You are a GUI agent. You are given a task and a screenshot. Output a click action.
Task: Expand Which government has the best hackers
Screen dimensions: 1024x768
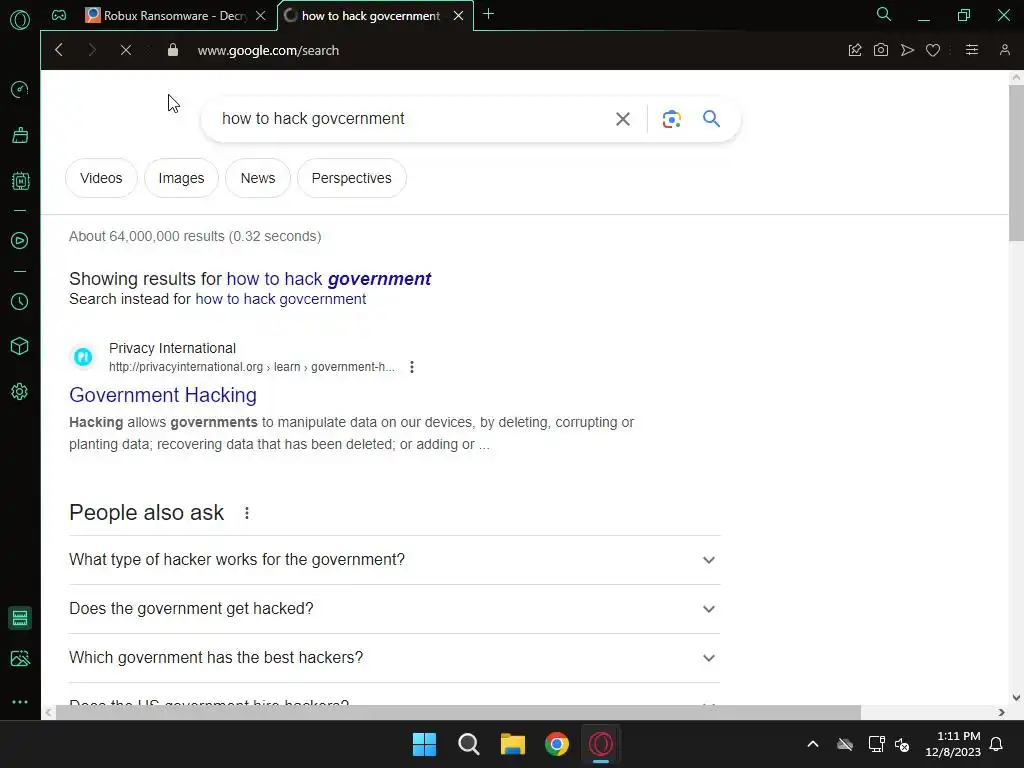[x=394, y=658]
